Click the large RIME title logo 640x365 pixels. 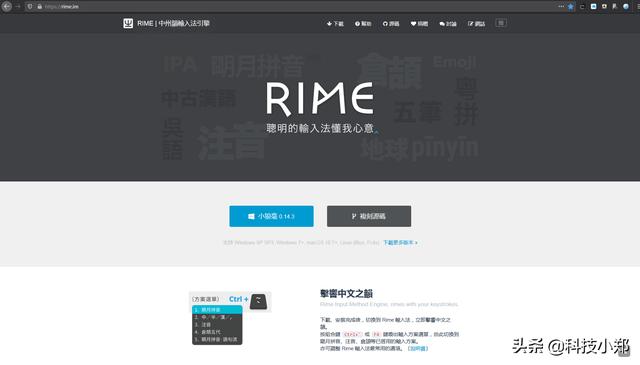(x=320, y=98)
